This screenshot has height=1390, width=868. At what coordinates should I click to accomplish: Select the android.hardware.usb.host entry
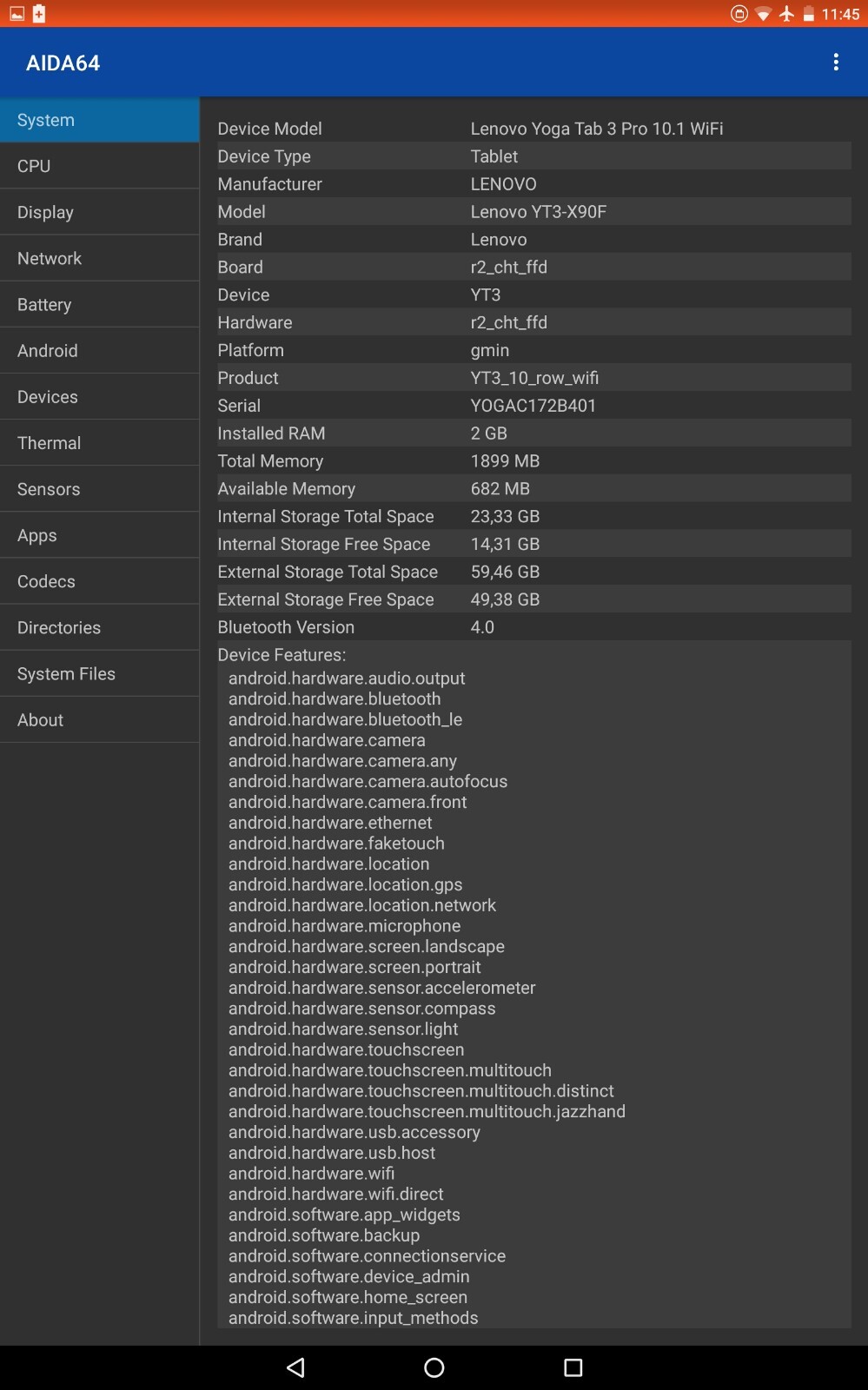tap(332, 1153)
